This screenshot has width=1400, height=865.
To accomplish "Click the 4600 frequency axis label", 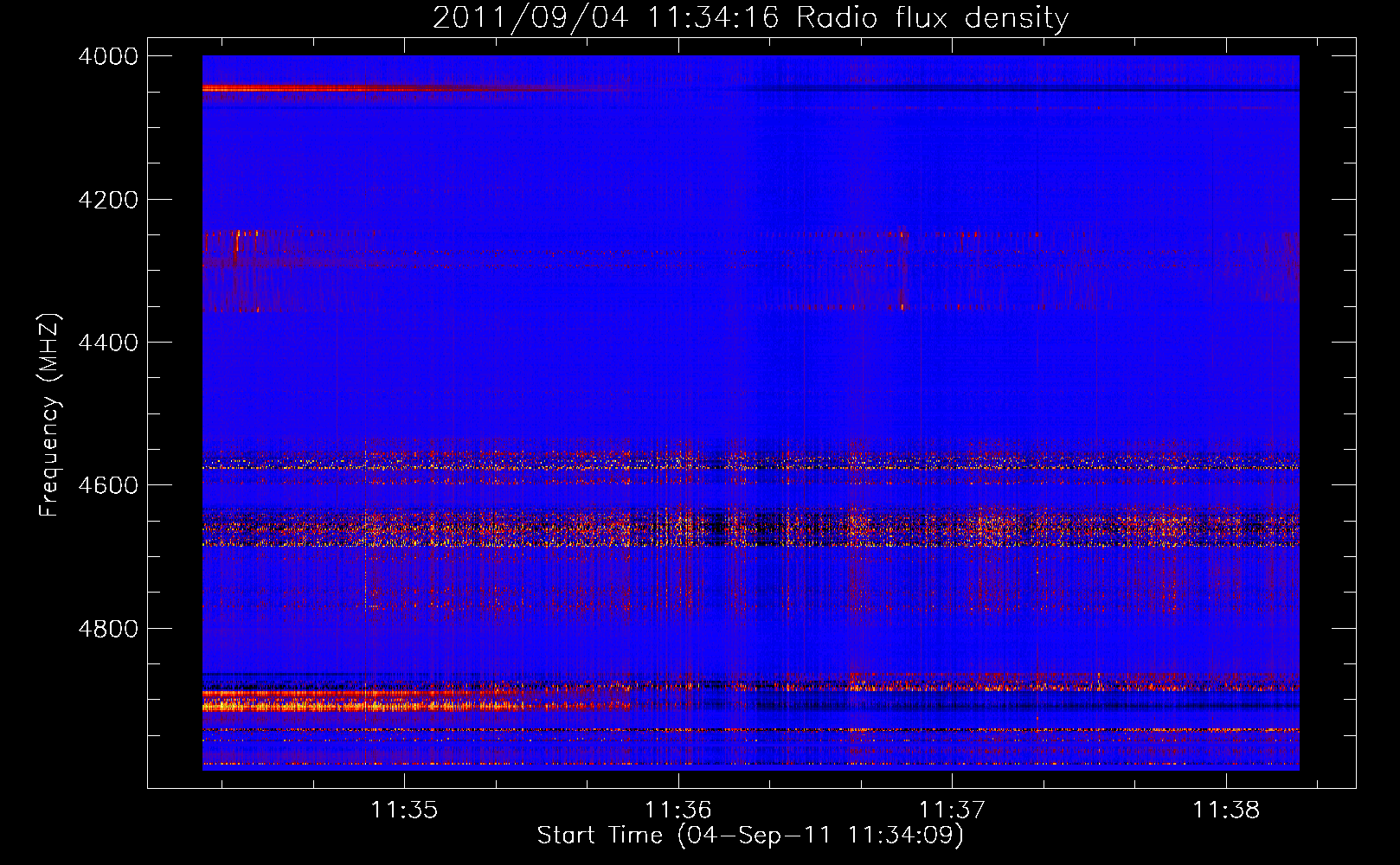I will [x=108, y=485].
